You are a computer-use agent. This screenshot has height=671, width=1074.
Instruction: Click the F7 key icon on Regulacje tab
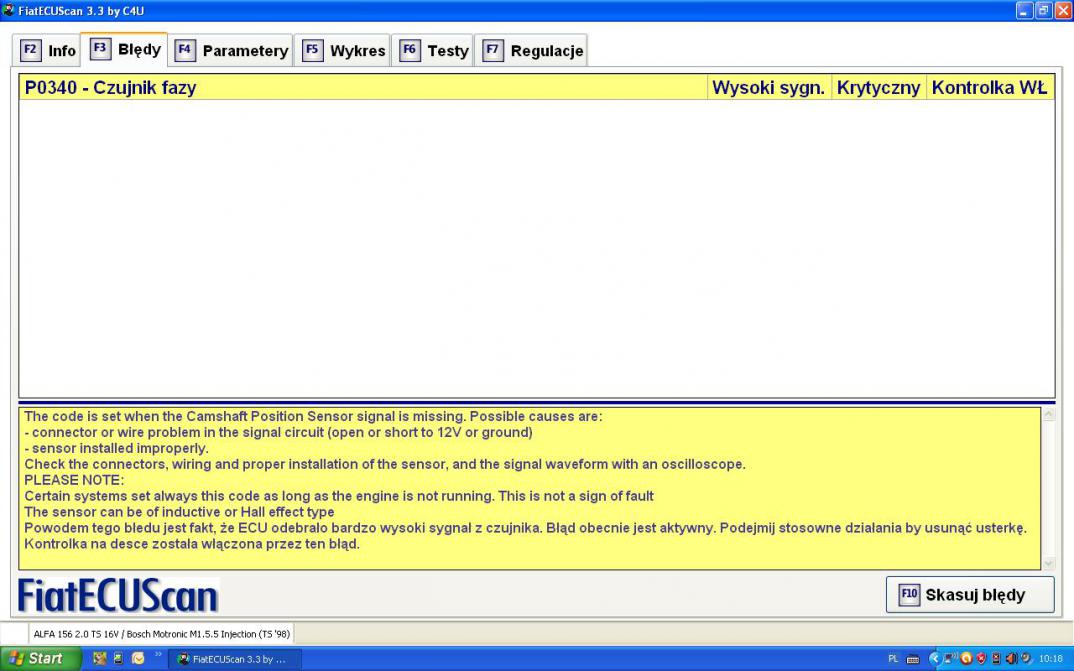click(x=493, y=50)
